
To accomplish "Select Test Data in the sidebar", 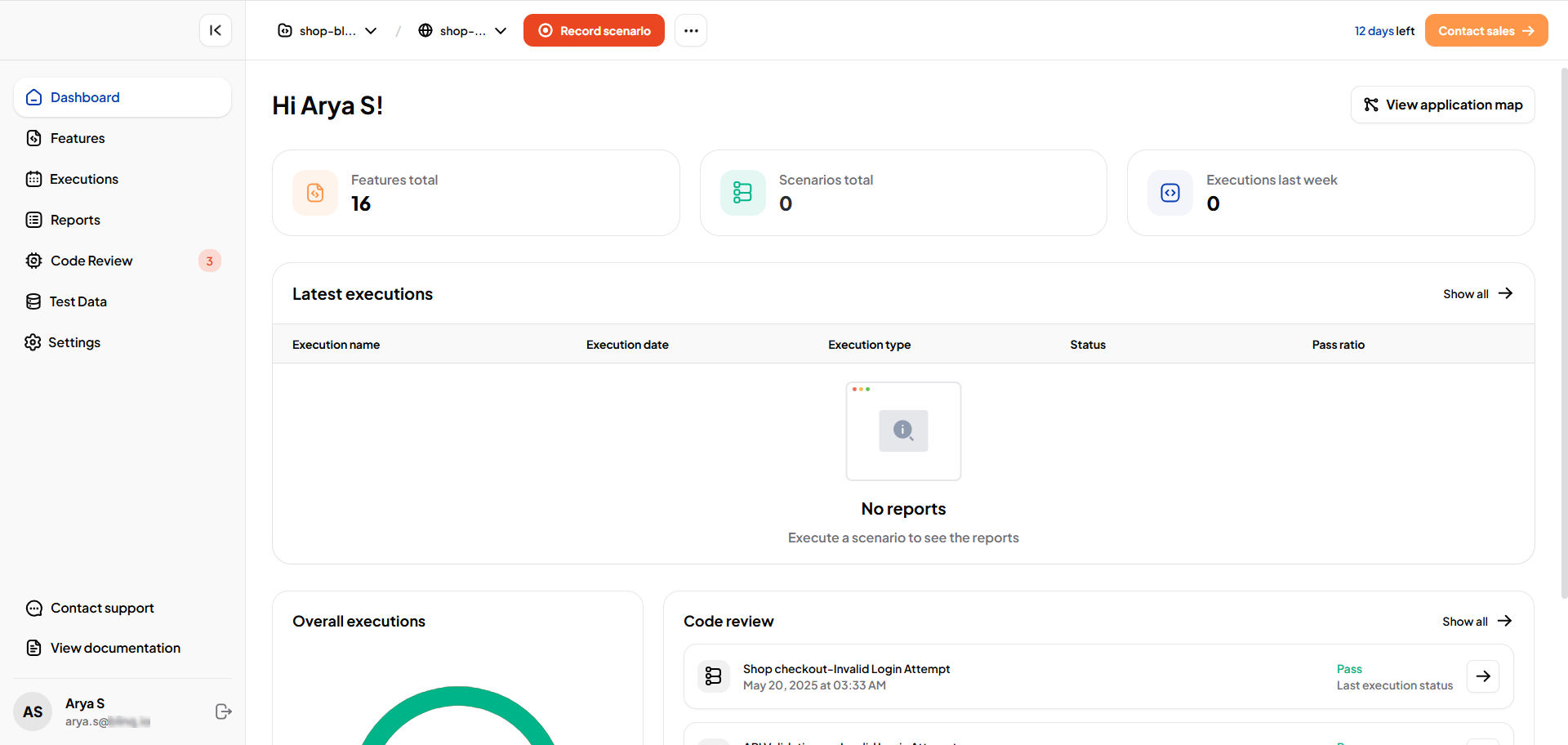I will tap(78, 301).
